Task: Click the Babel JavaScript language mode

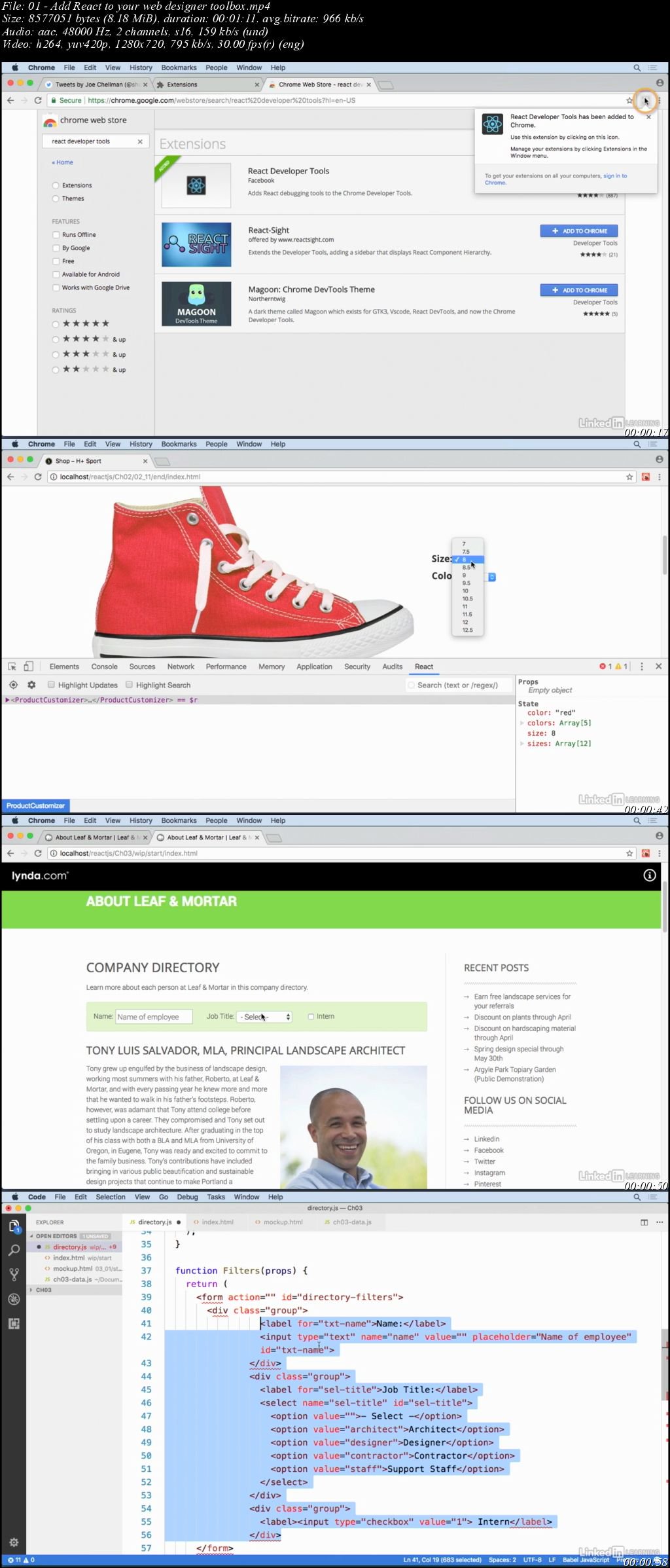Action: click(586, 1560)
